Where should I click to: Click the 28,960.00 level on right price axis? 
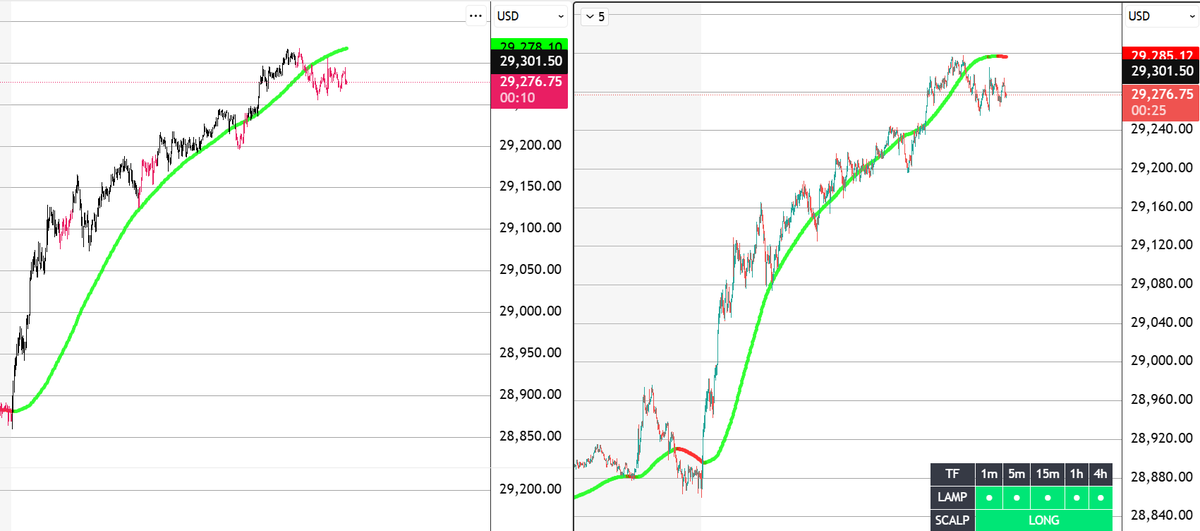click(x=1161, y=399)
